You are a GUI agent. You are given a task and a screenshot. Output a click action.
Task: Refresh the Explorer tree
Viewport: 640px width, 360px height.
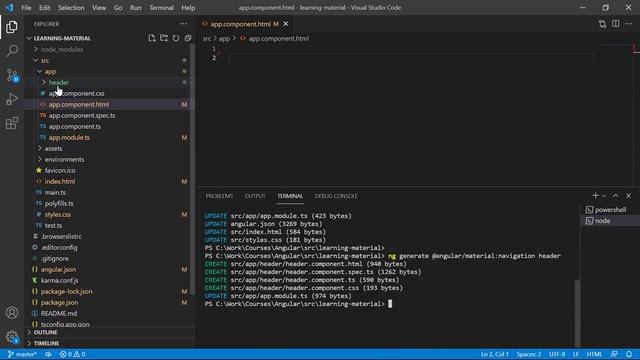tap(176, 38)
